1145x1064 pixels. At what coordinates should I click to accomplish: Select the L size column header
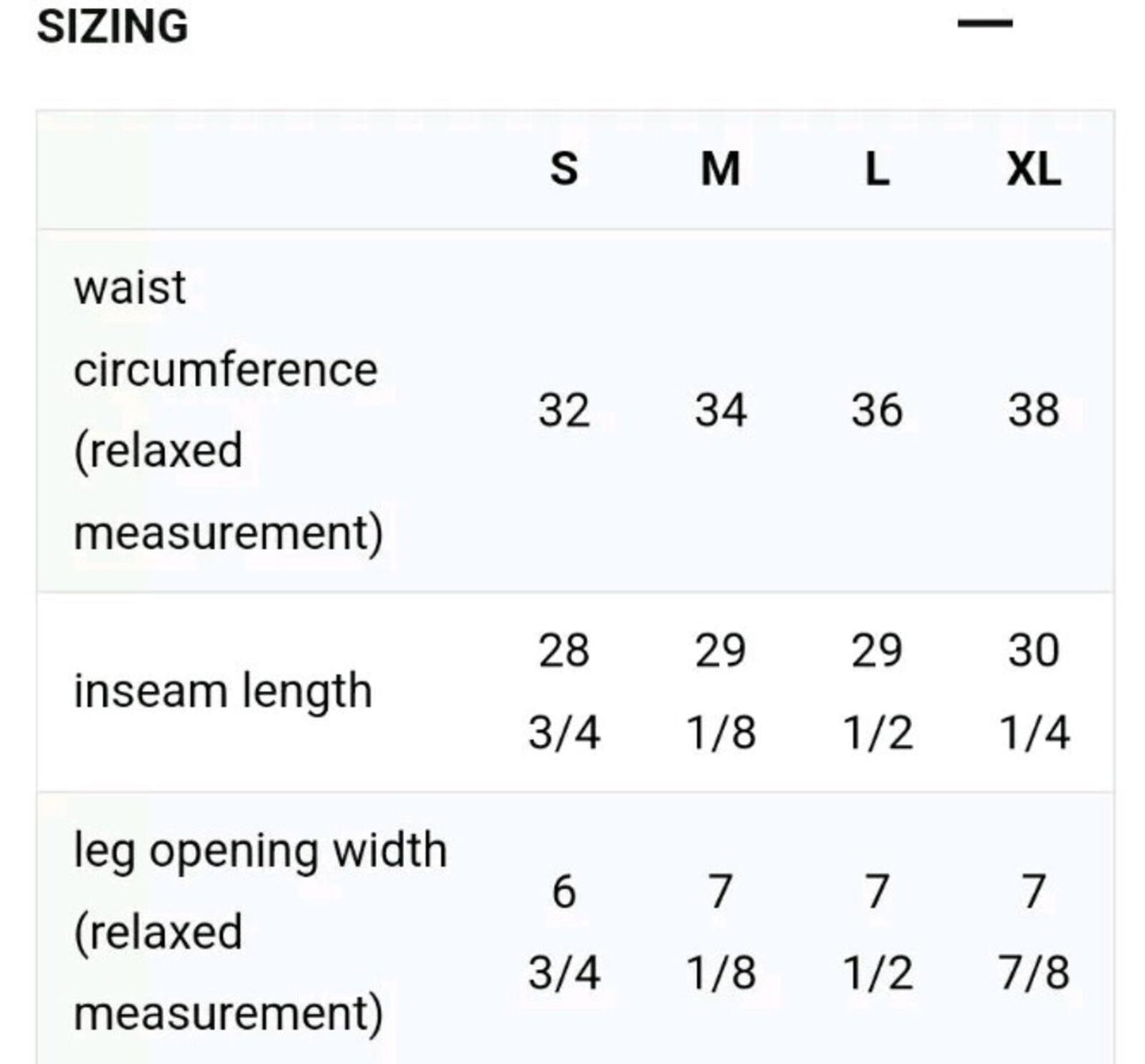tap(876, 169)
